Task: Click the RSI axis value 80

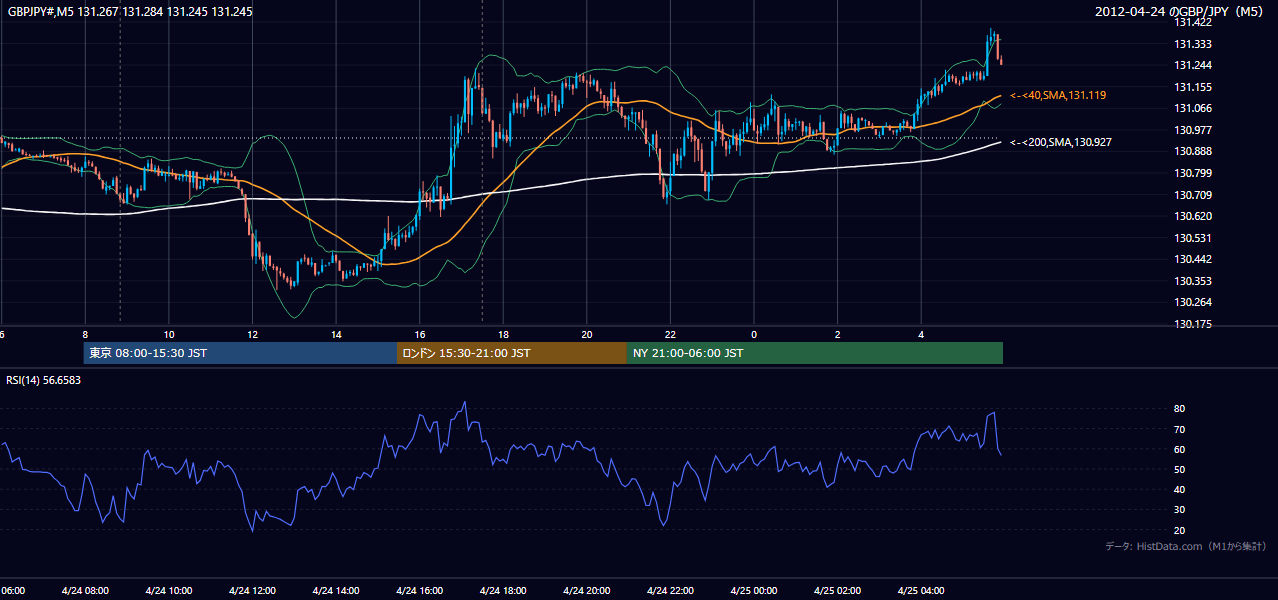Action: [x=1179, y=409]
